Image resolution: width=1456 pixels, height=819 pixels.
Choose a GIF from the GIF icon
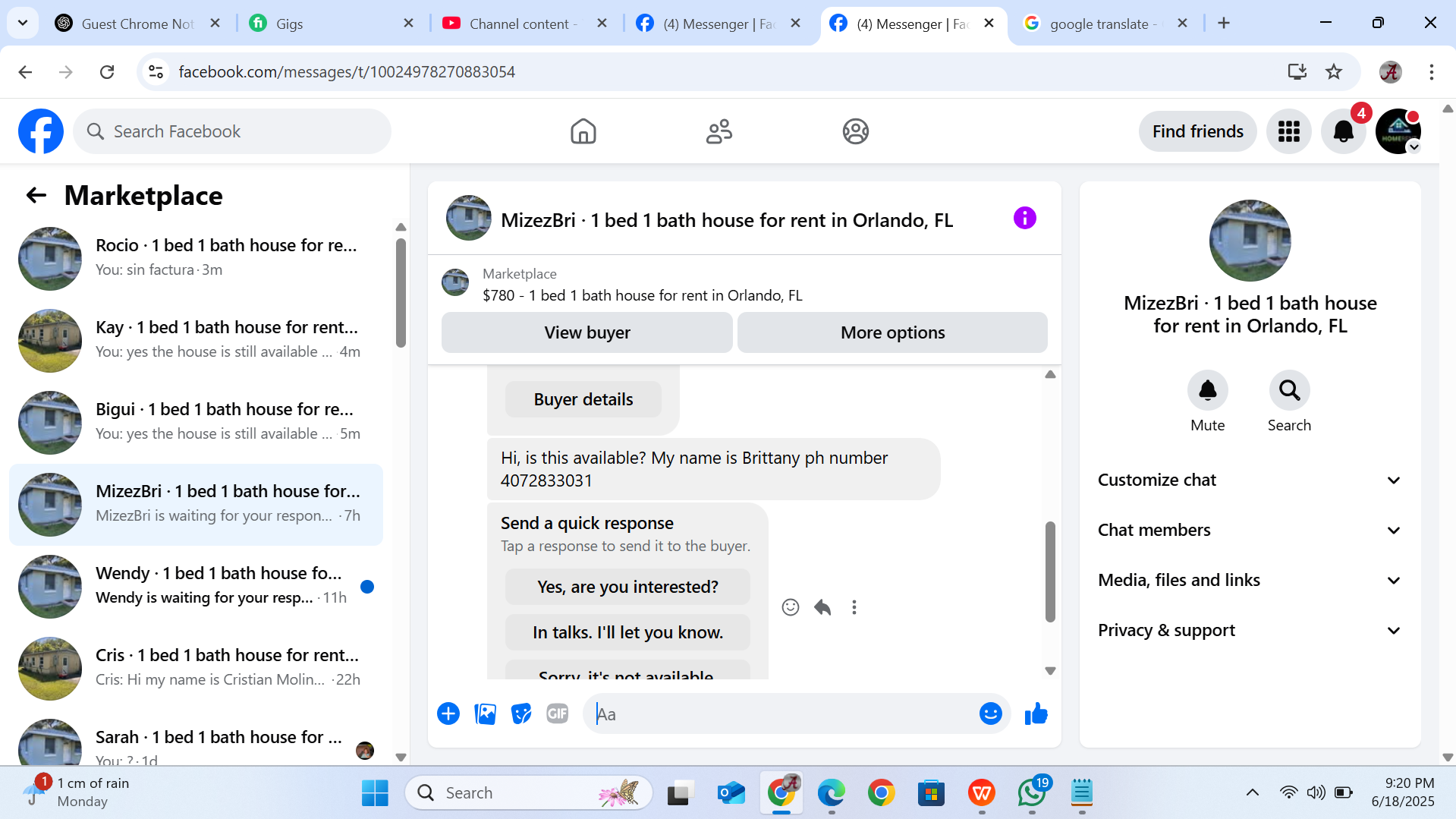point(558,713)
